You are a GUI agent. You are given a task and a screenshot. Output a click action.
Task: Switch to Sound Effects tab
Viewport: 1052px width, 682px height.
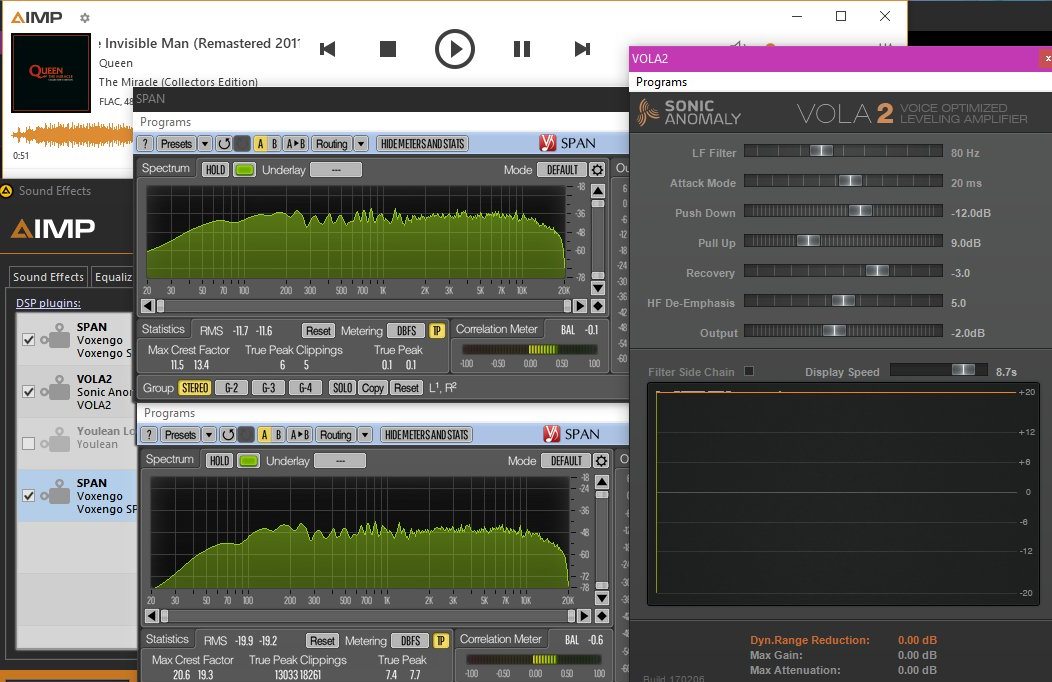48,277
